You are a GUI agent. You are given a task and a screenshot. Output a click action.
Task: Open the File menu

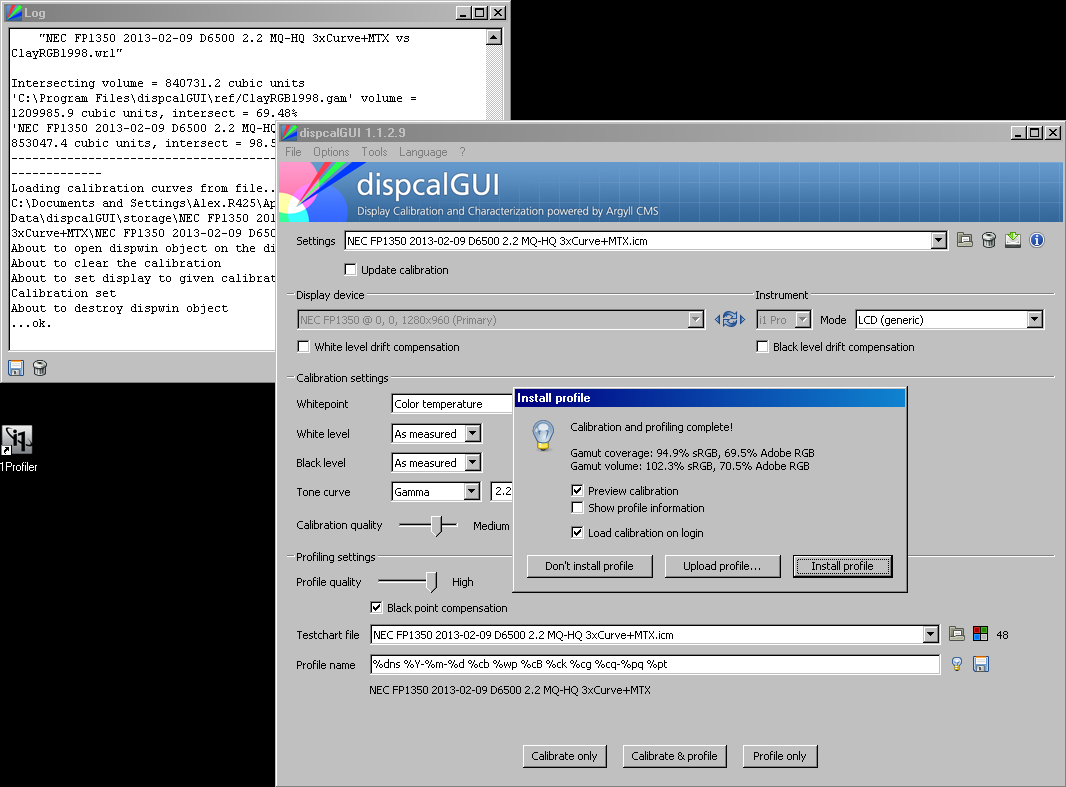tap(293, 152)
